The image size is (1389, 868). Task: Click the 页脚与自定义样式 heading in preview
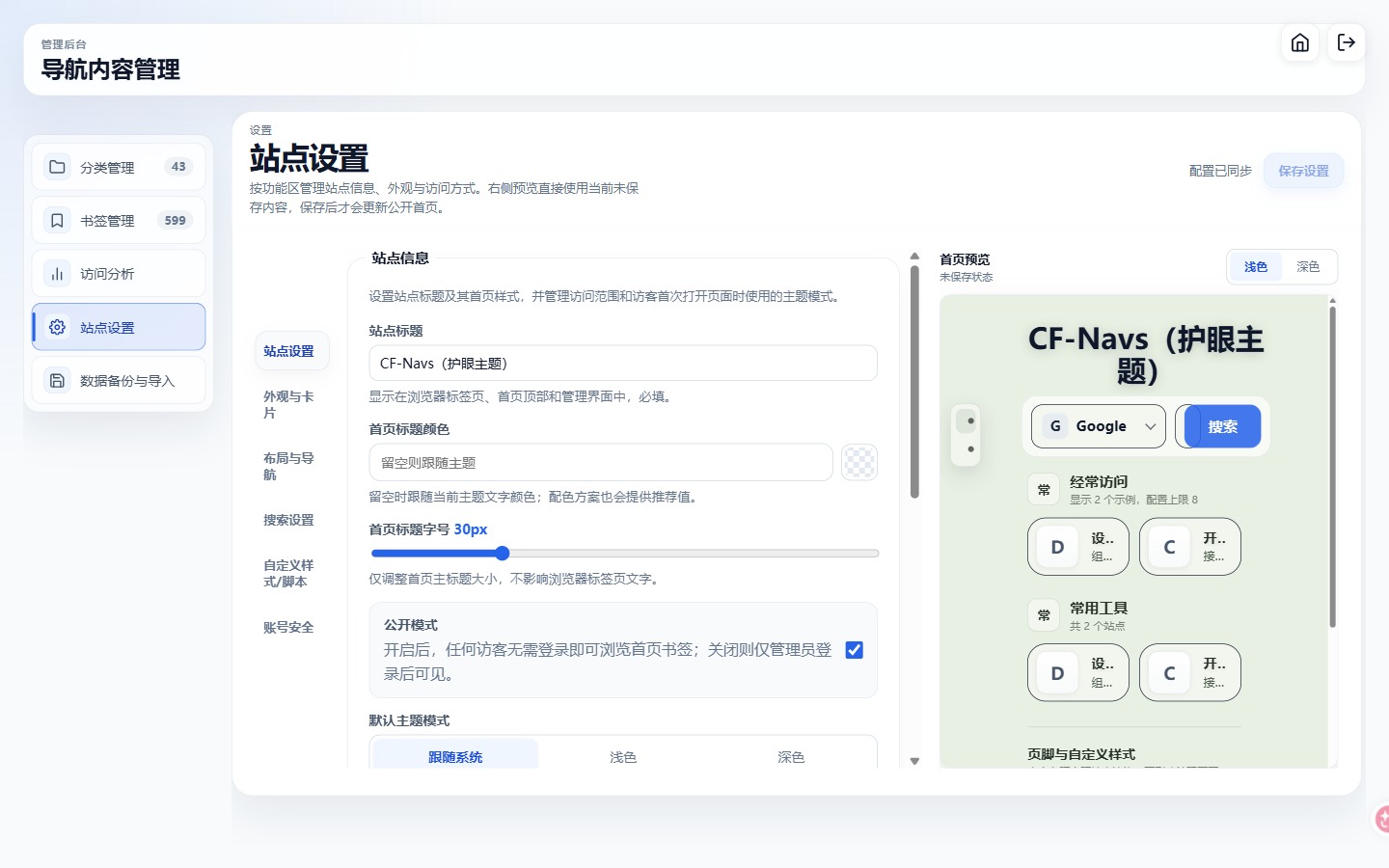pyautogui.click(x=1081, y=754)
